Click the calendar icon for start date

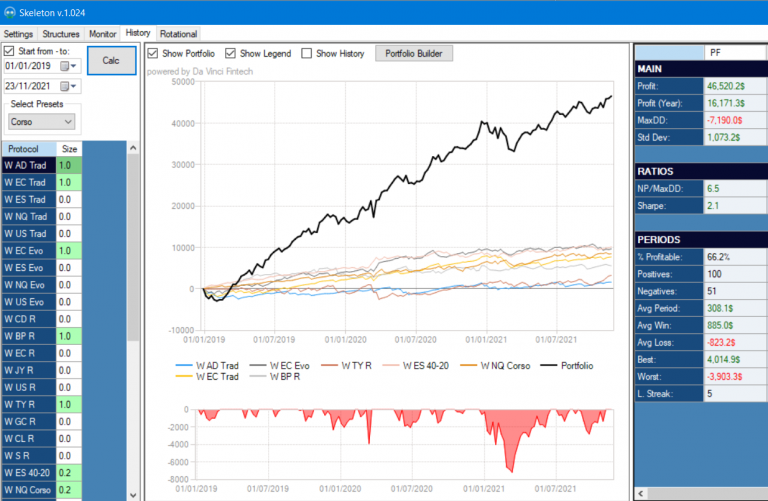click(x=65, y=67)
